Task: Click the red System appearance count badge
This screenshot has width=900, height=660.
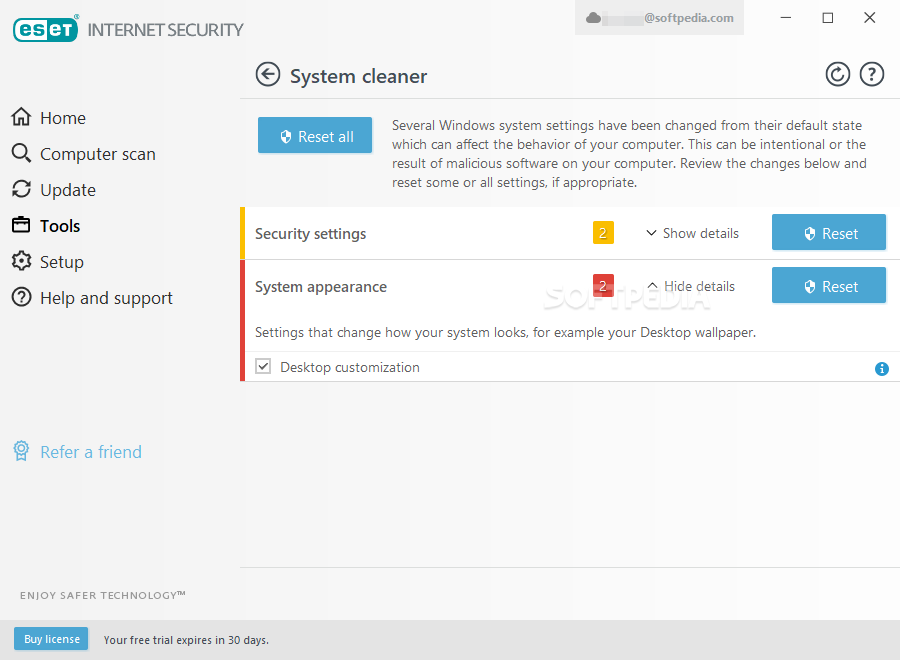Action: tap(603, 285)
